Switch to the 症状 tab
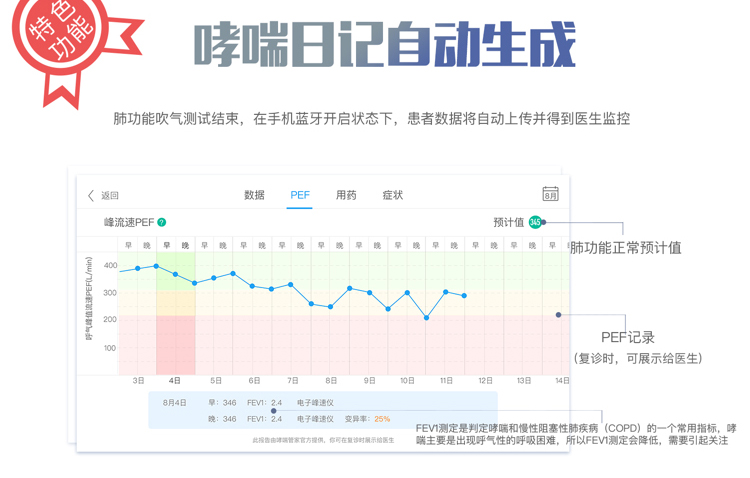This screenshot has width=750, height=478. pyautogui.click(x=393, y=195)
